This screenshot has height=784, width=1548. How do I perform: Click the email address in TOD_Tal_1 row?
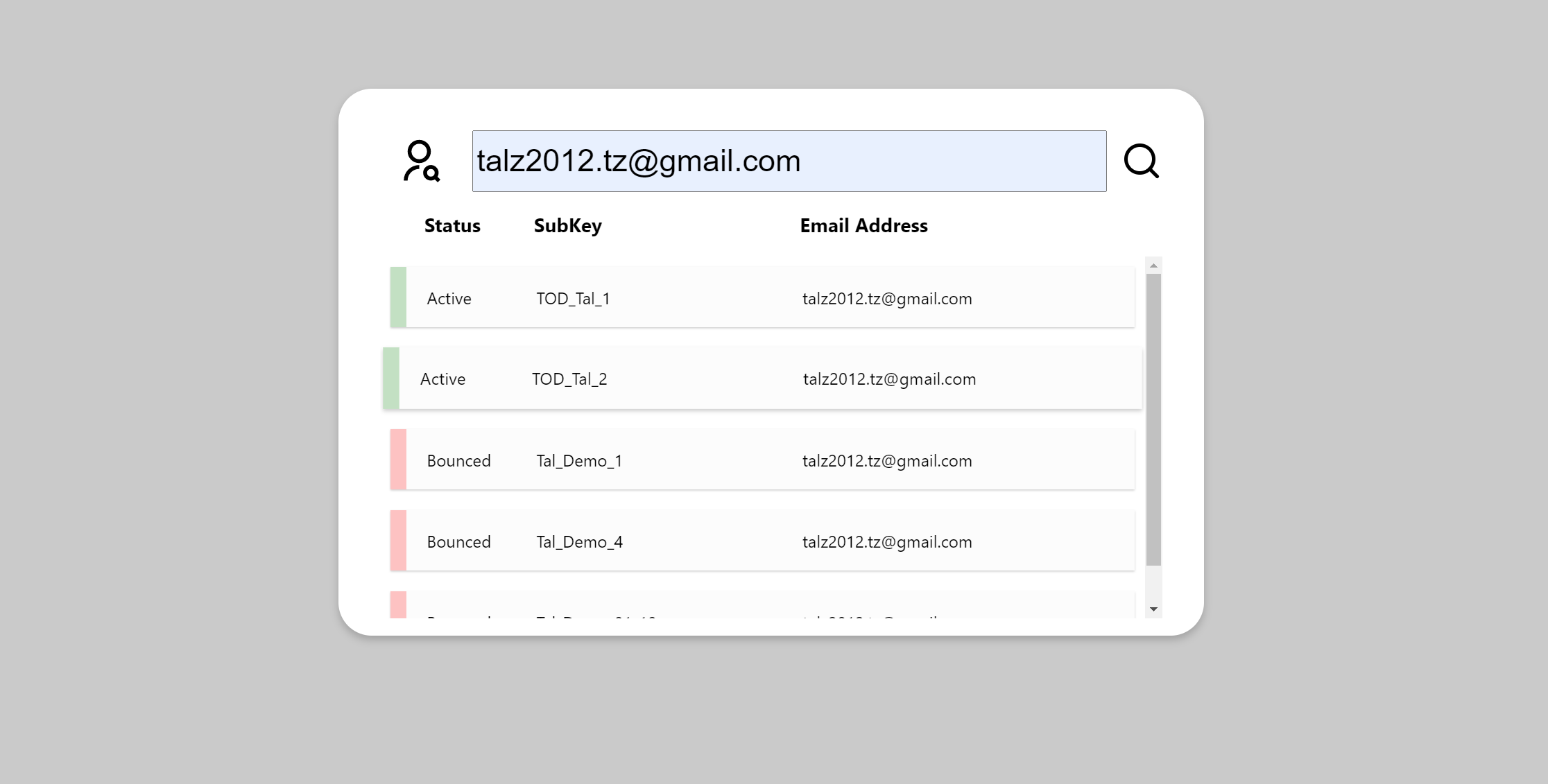click(x=887, y=299)
